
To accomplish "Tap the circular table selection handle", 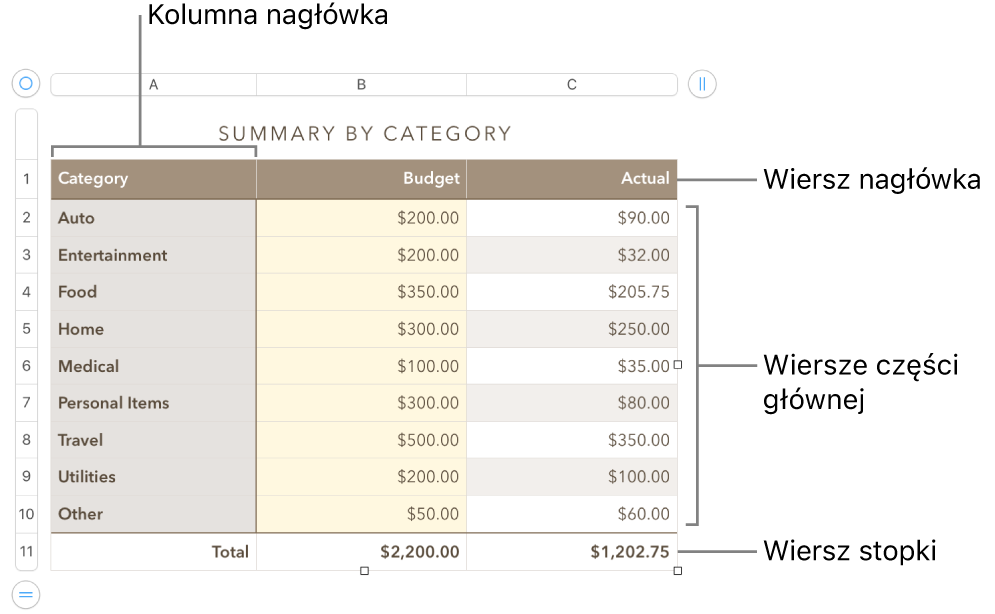I will point(25,83).
